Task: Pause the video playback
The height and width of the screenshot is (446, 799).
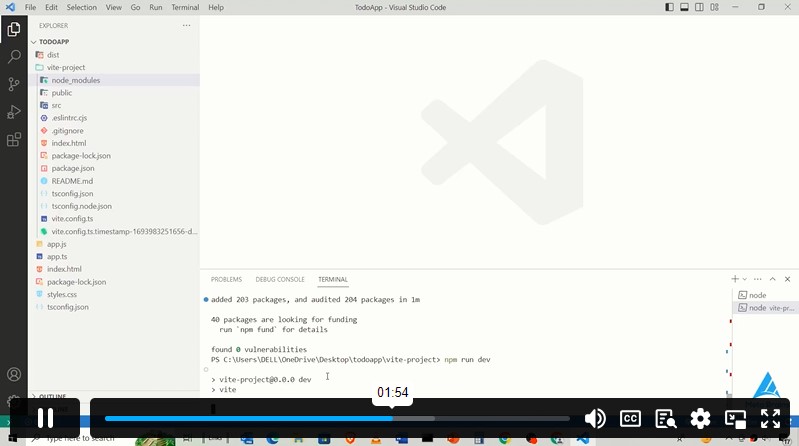Action: (45, 418)
